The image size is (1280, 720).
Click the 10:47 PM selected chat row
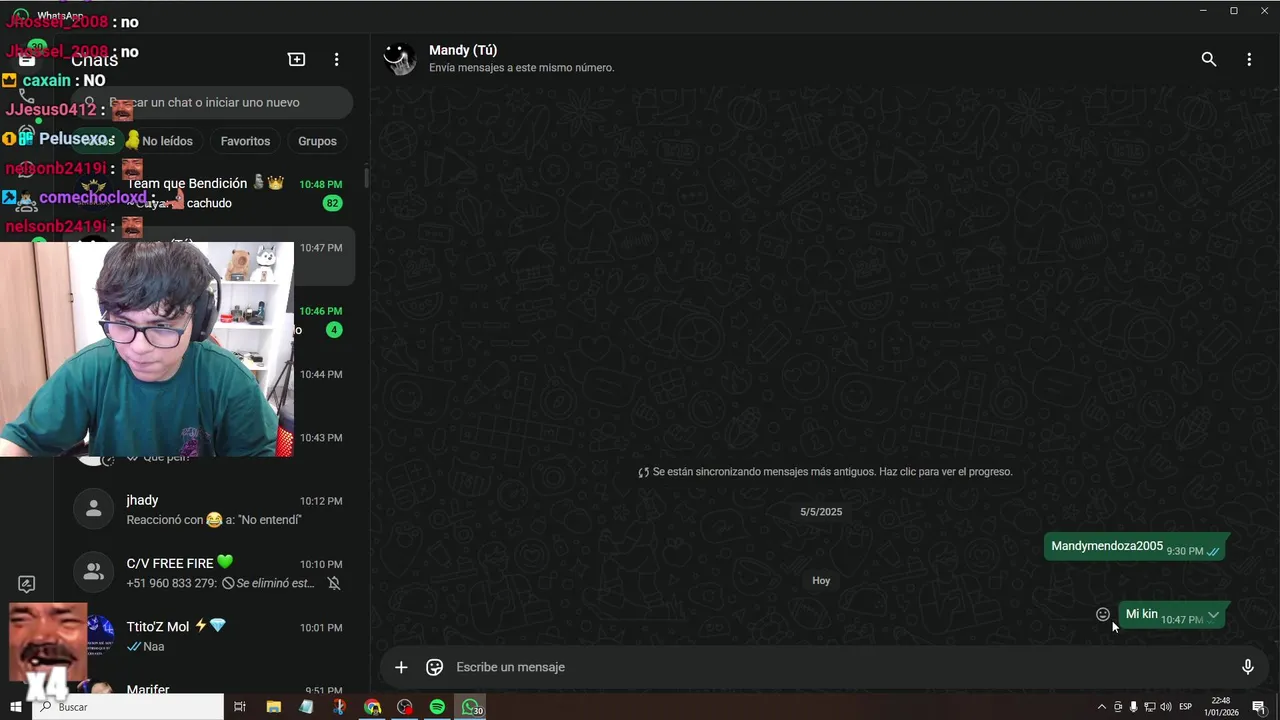point(208,257)
